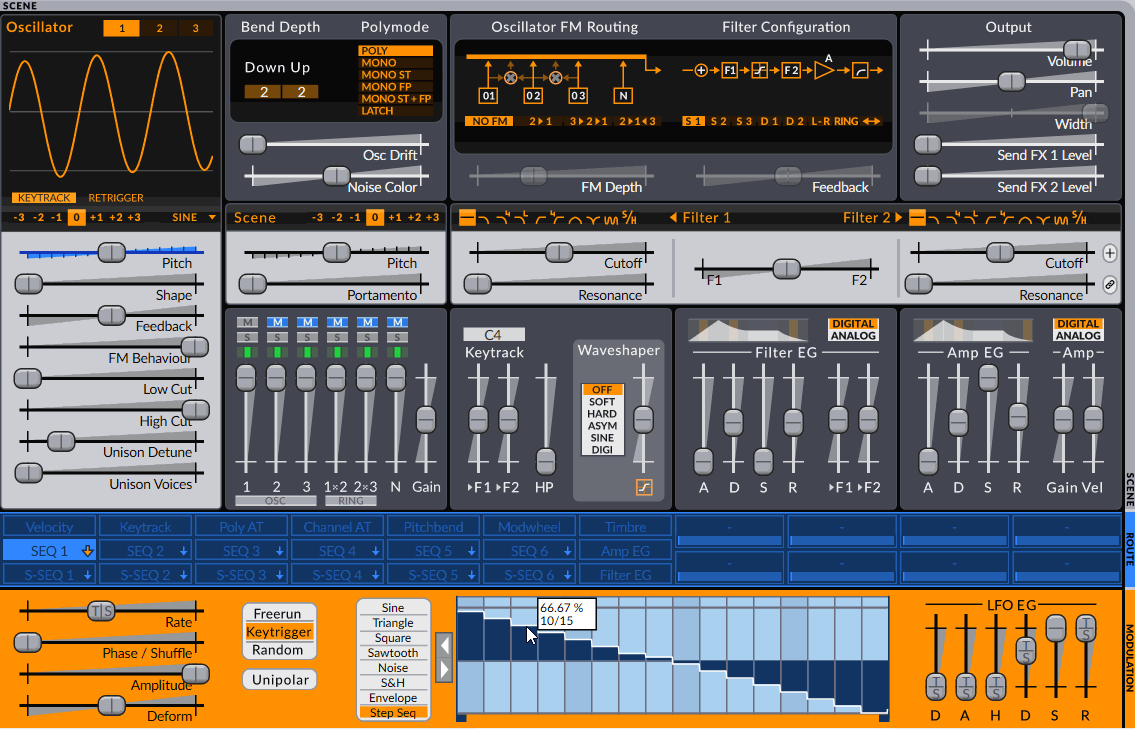Viewport: 1135px width, 729px height.
Task: Unmute oscillator 2 with its M button
Action: [x=277, y=322]
